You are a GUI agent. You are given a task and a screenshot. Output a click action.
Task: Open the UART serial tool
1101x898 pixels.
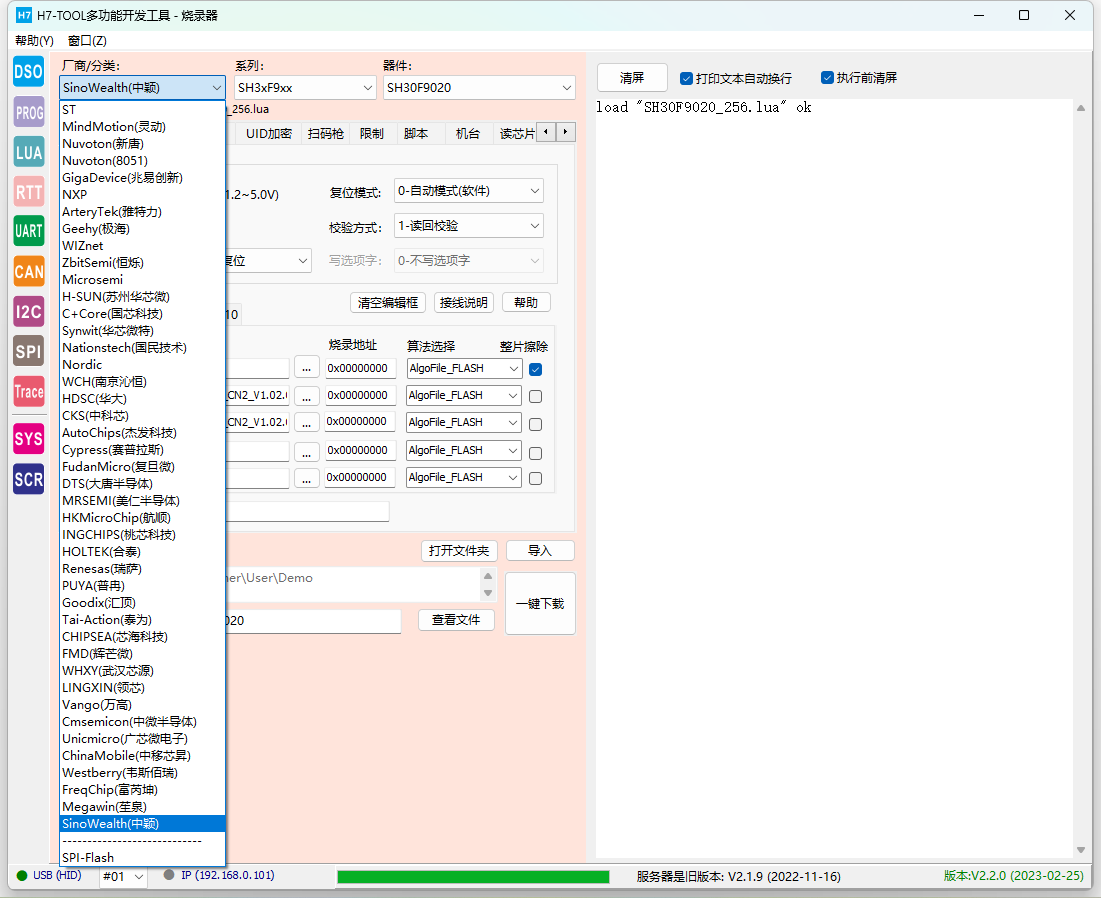pyautogui.click(x=29, y=231)
